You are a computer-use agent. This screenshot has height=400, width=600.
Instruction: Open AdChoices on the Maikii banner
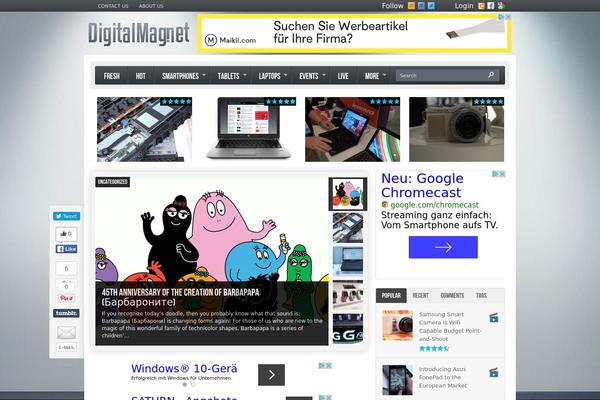click(501, 17)
